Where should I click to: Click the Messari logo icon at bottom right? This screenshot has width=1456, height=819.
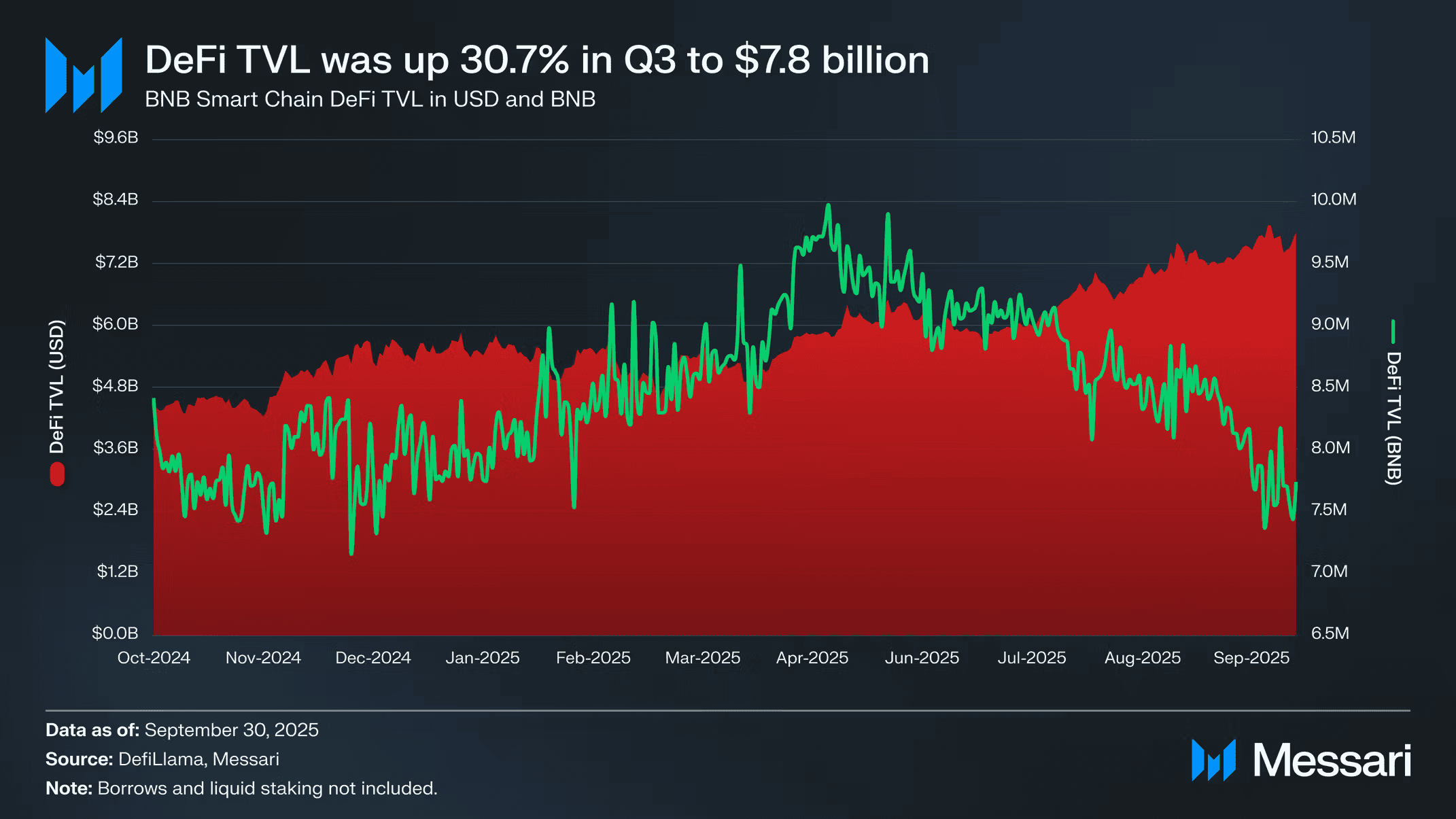[x=1213, y=760]
